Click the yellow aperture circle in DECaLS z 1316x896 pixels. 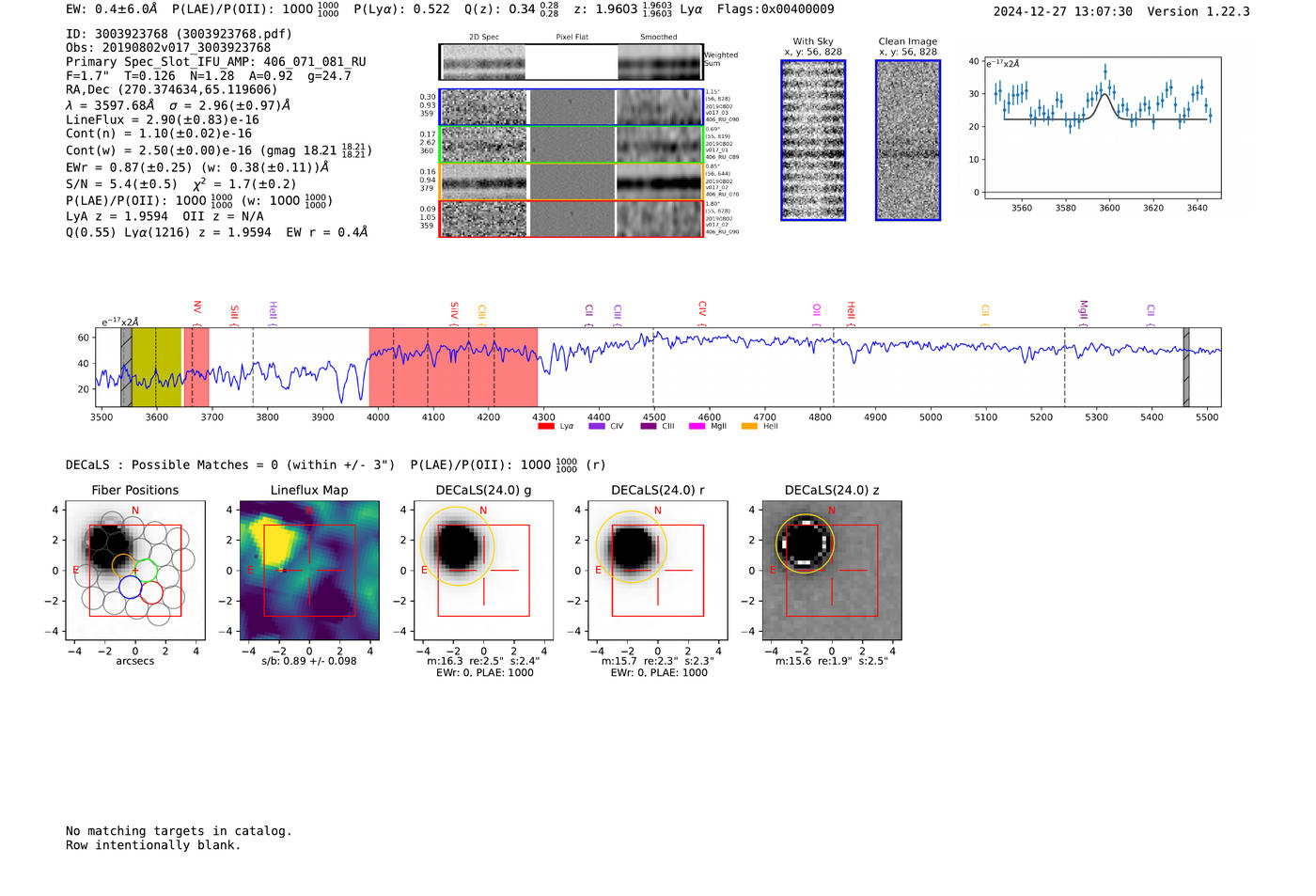pyautogui.click(x=806, y=543)
